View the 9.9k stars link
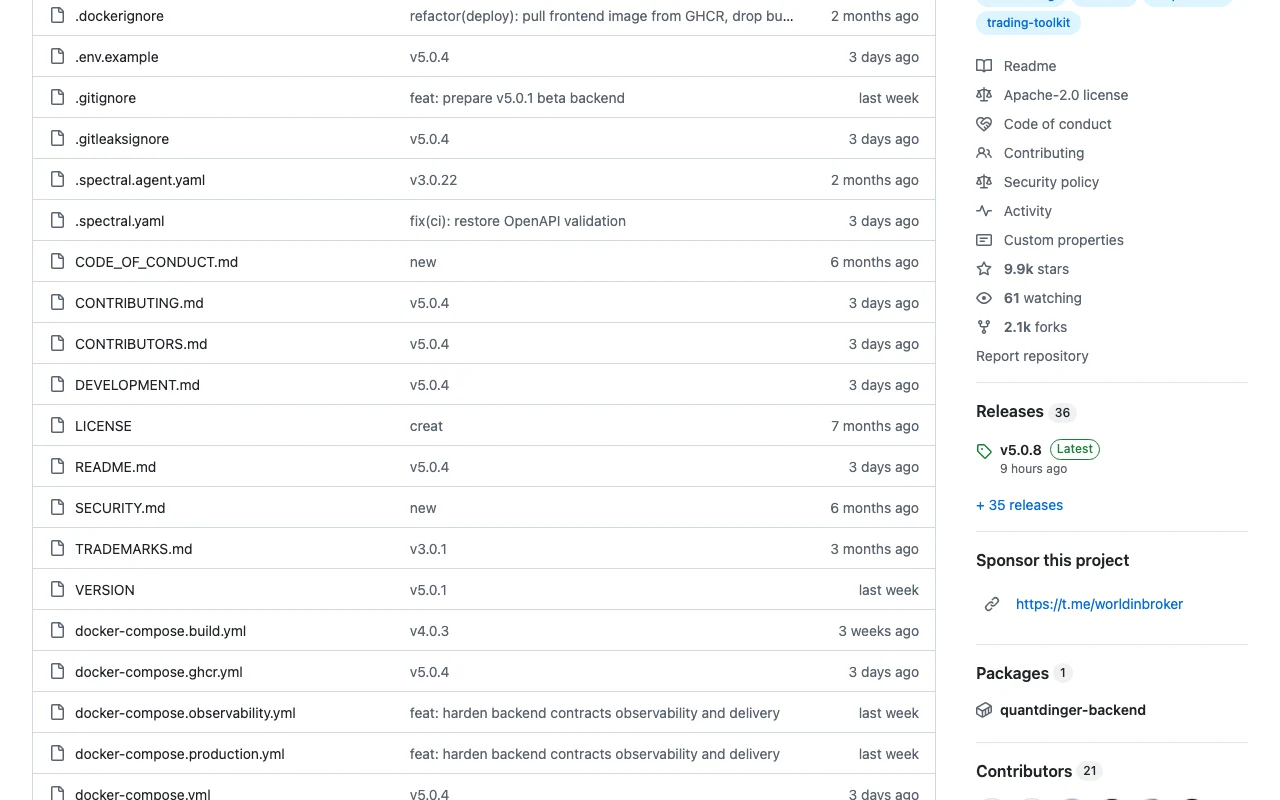 [1036, 269]
